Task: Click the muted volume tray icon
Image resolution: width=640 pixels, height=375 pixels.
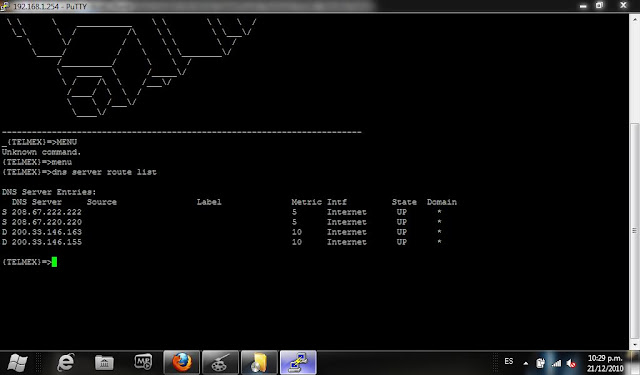Action: coord(571,363)
